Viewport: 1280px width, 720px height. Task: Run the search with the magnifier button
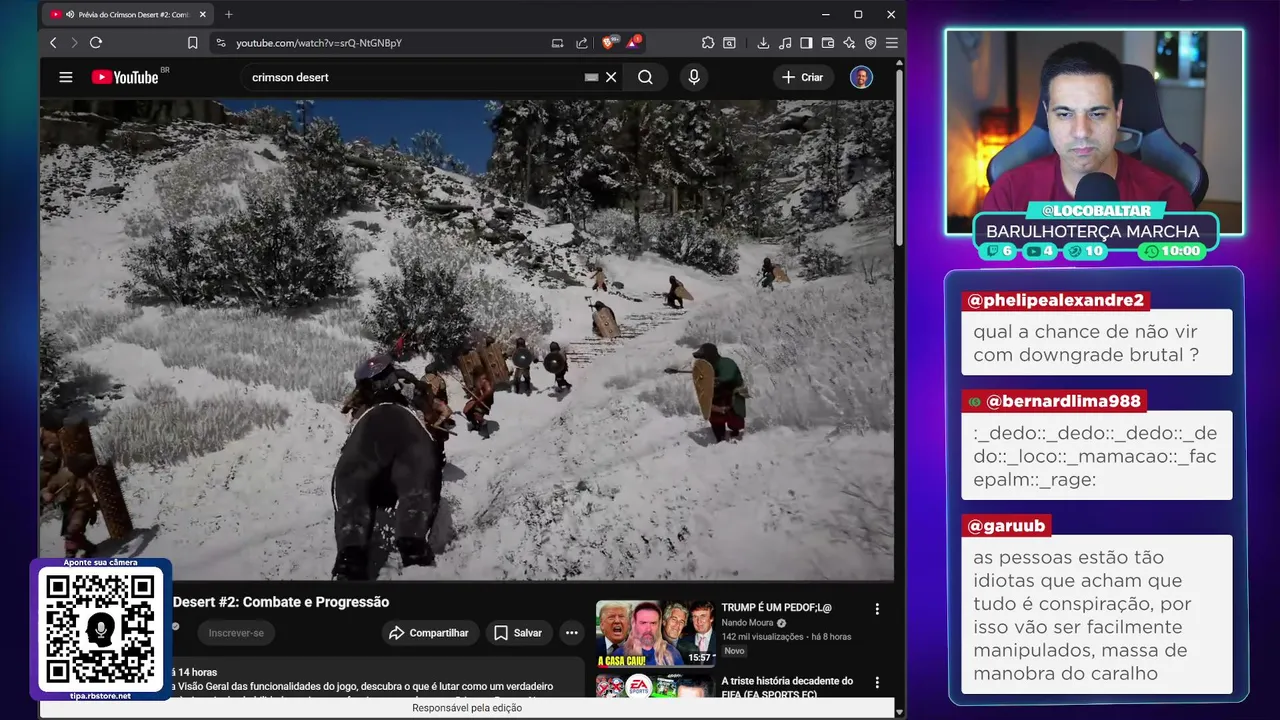click(645, 77)
